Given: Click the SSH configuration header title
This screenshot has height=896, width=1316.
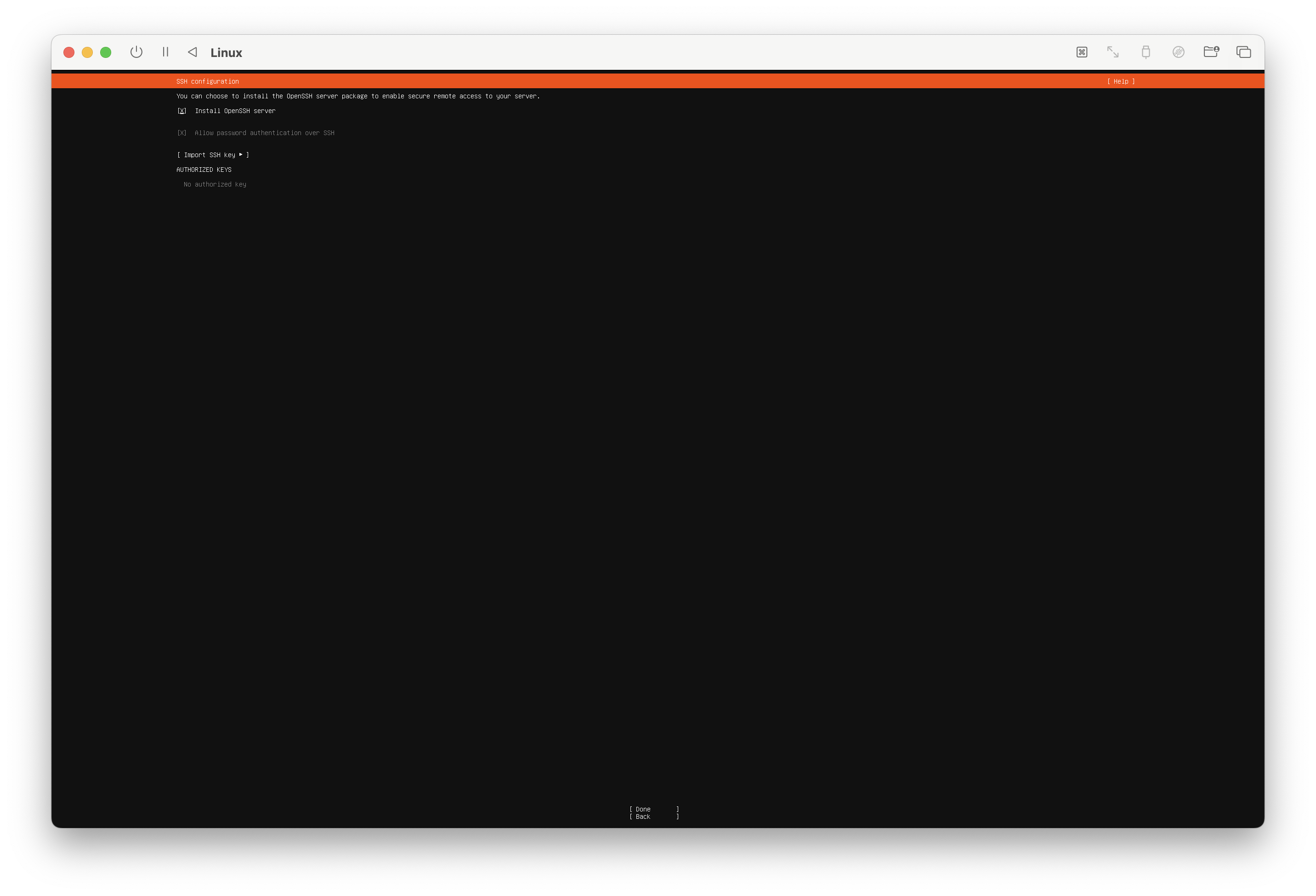Looking at the screenshot, I should (x=207, y=81).
